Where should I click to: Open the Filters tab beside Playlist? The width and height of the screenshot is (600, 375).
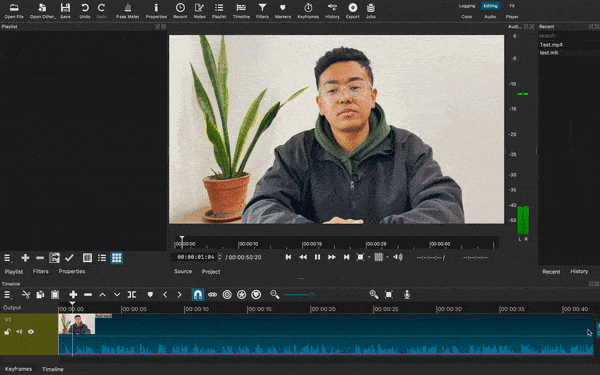(x=41, y=271)
